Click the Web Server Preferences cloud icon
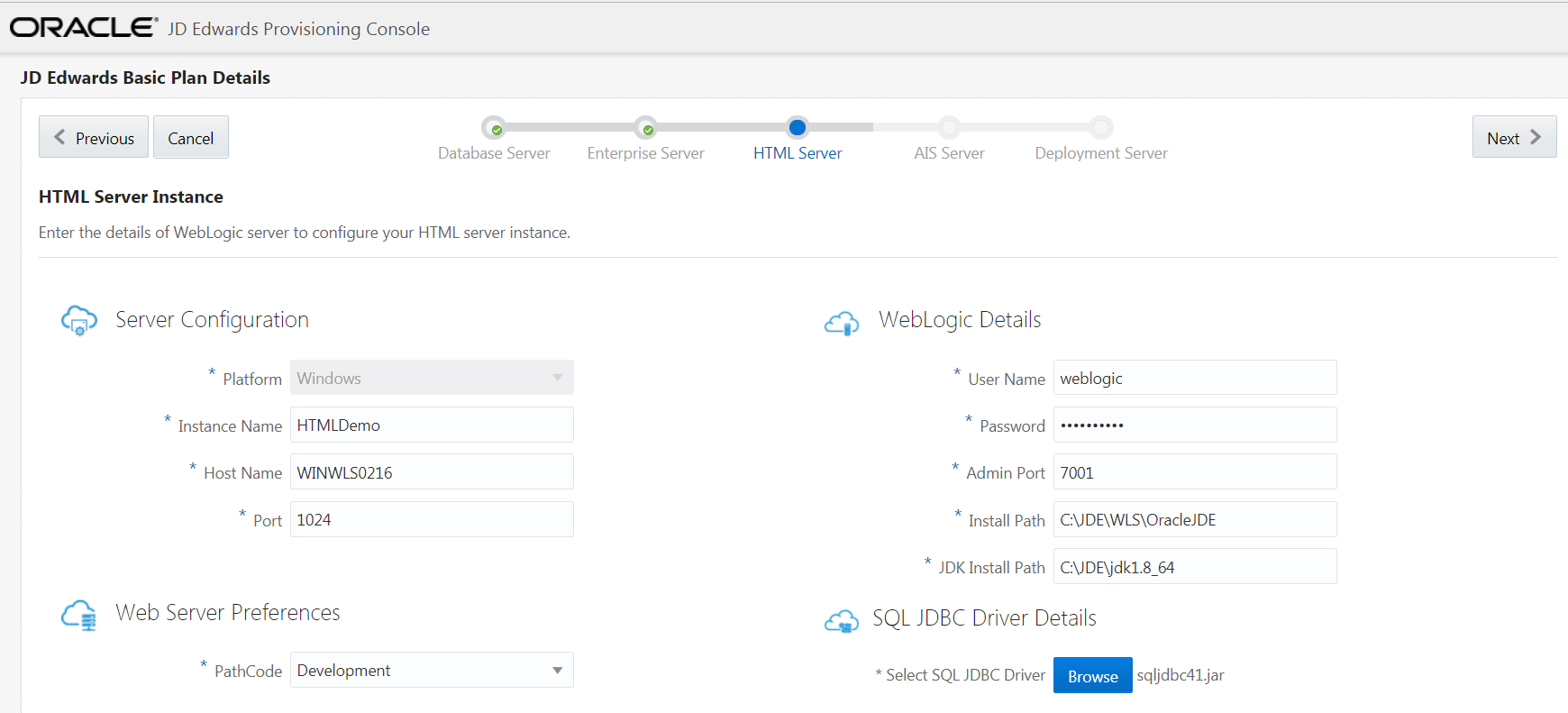 [x=79, y=615]
